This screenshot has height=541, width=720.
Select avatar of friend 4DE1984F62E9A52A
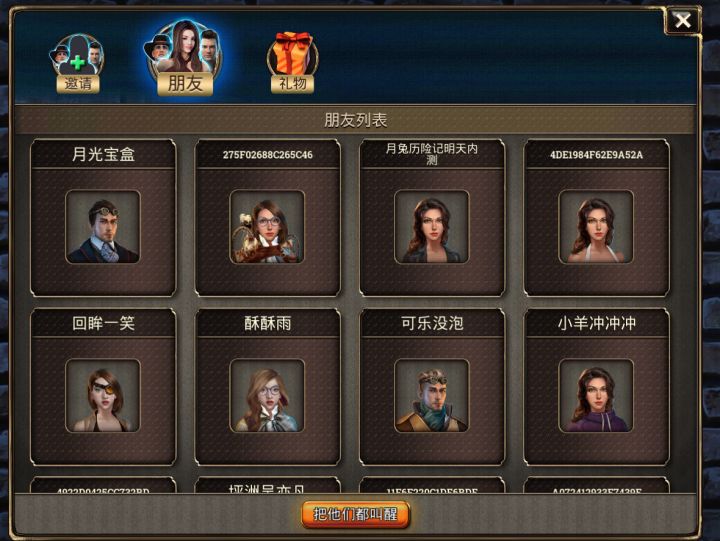tap(596, 227)
